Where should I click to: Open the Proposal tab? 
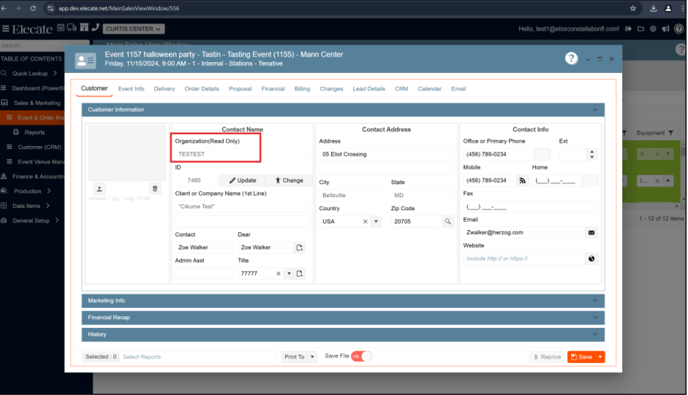pyautogui.click(x=240, y=89)
